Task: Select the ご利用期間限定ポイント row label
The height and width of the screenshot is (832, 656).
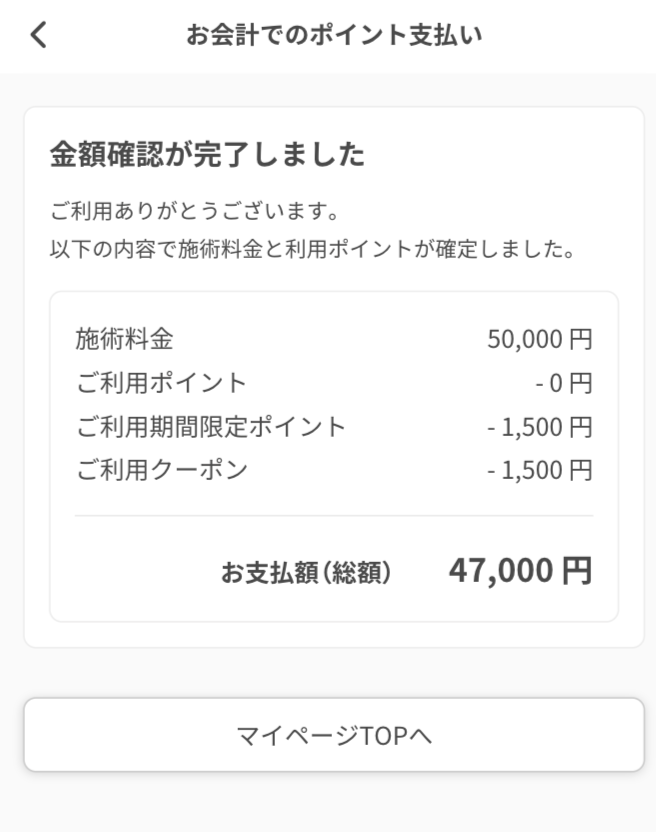Action: coord(211,427)
